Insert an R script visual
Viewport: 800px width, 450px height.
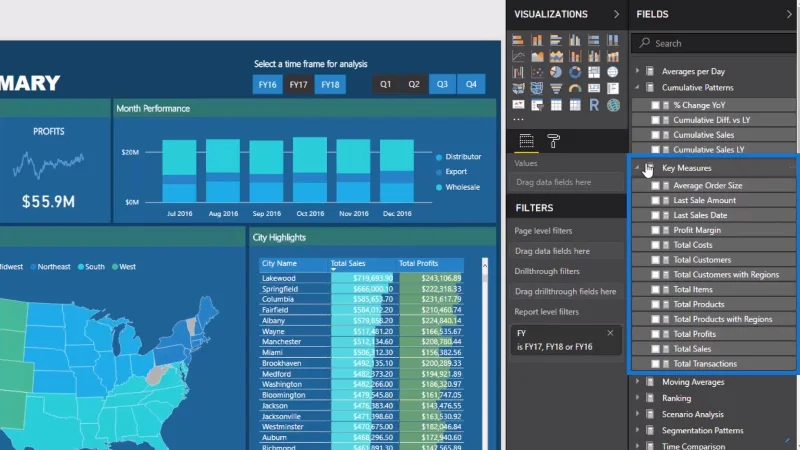594,105
